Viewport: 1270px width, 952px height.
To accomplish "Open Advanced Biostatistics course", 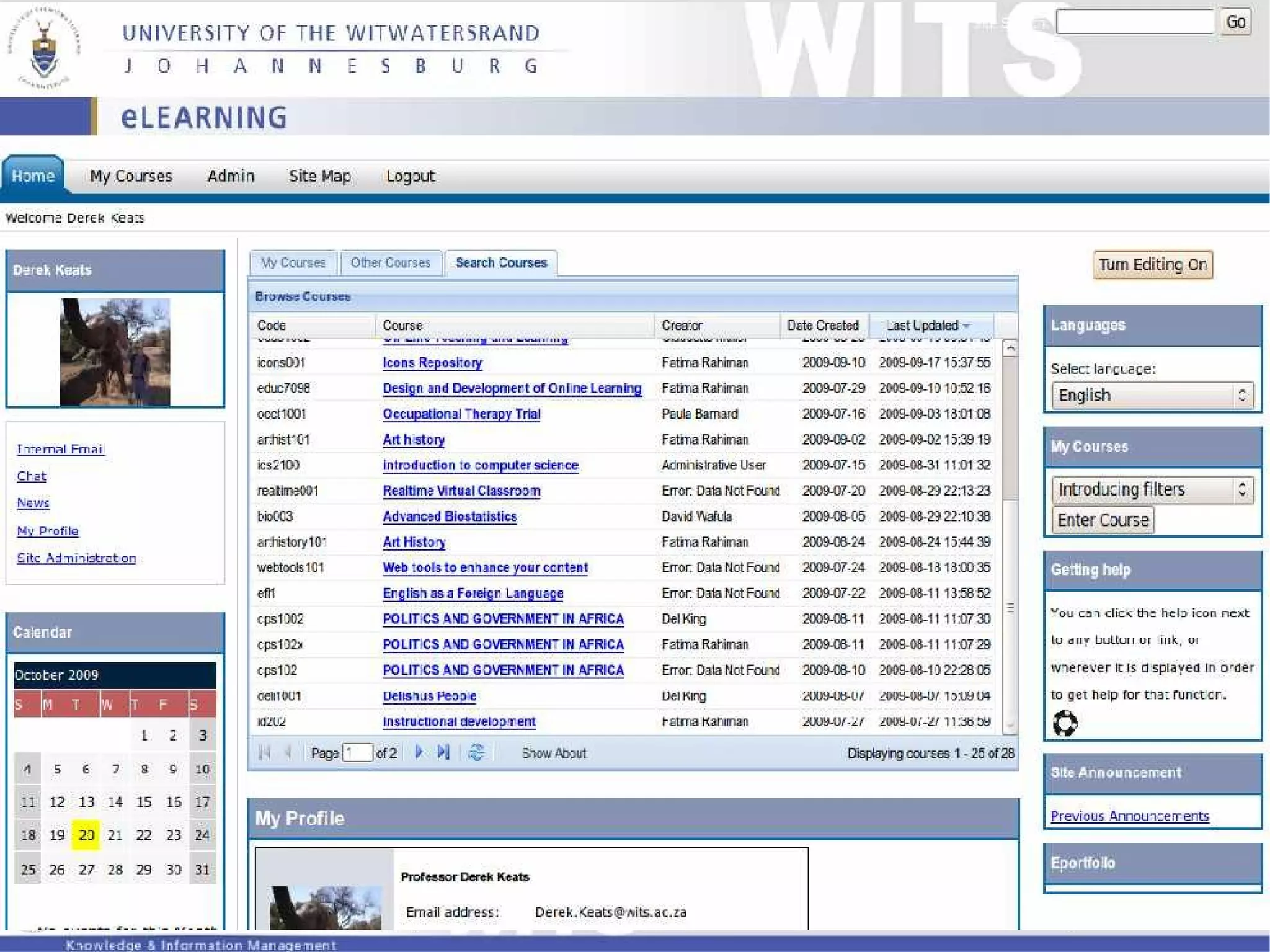I will 450,517.
